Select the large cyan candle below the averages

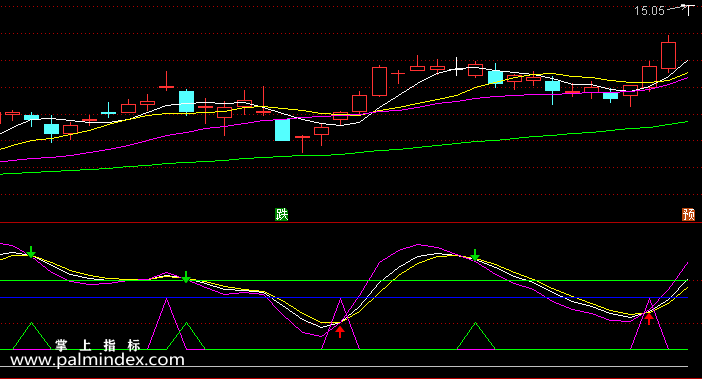pos(282,130)
